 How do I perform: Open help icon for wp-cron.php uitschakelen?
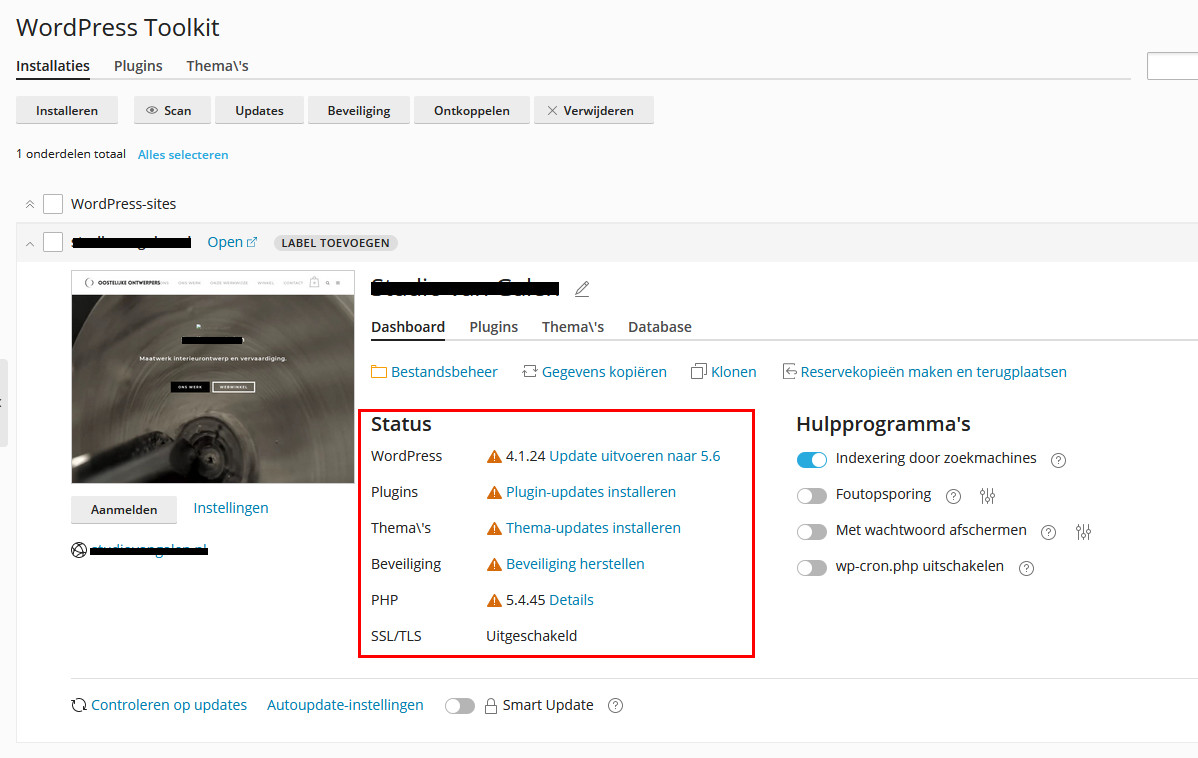(x=1027, y=568)
